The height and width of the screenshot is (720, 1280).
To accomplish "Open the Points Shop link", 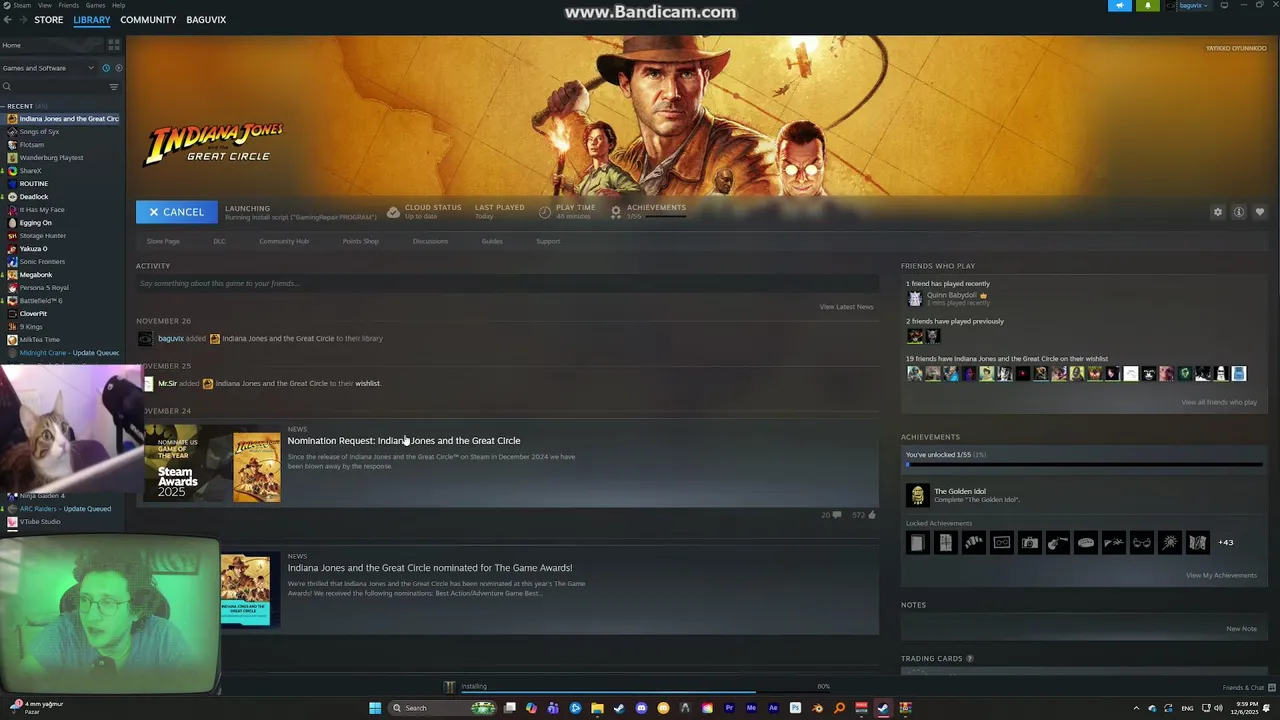I will [360, 241].
